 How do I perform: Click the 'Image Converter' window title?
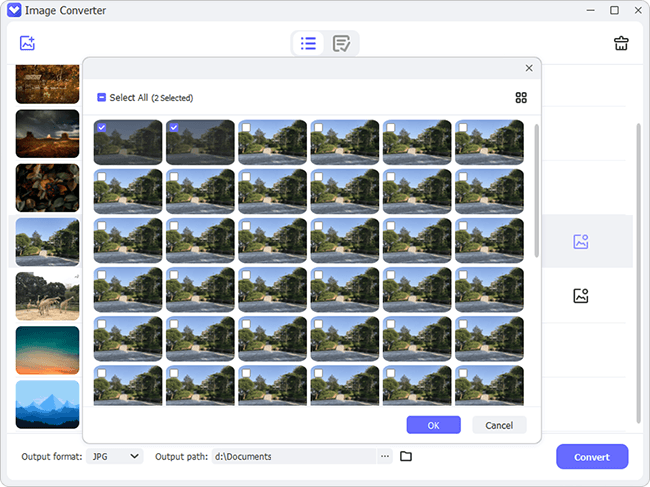pos(65,10)
